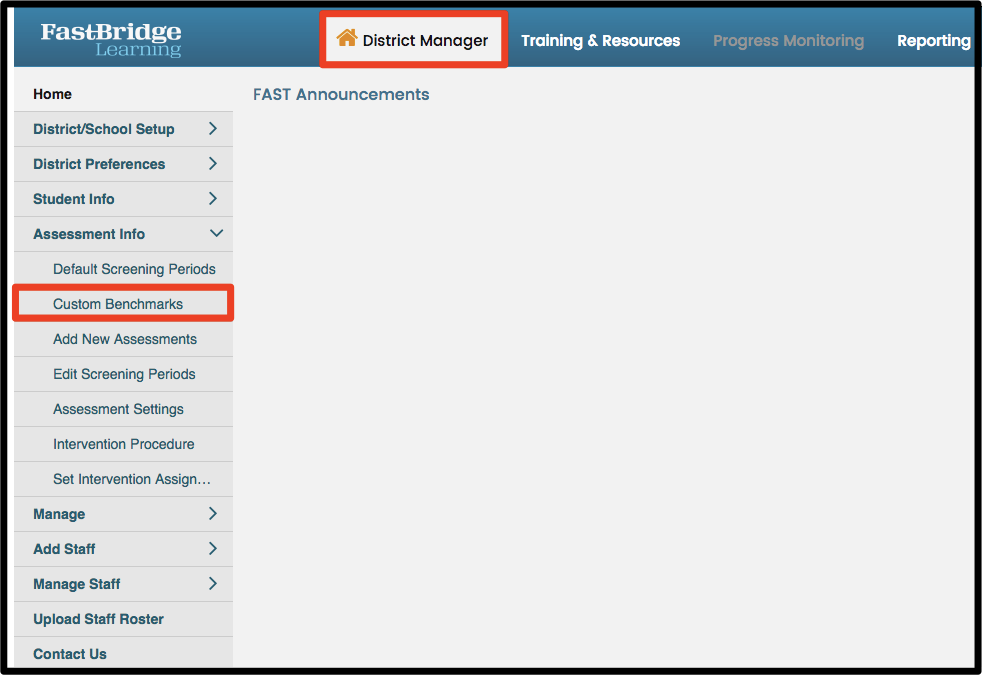Open Contact Us in the sidebar
The image size is (982, 675).
point(123,654)
